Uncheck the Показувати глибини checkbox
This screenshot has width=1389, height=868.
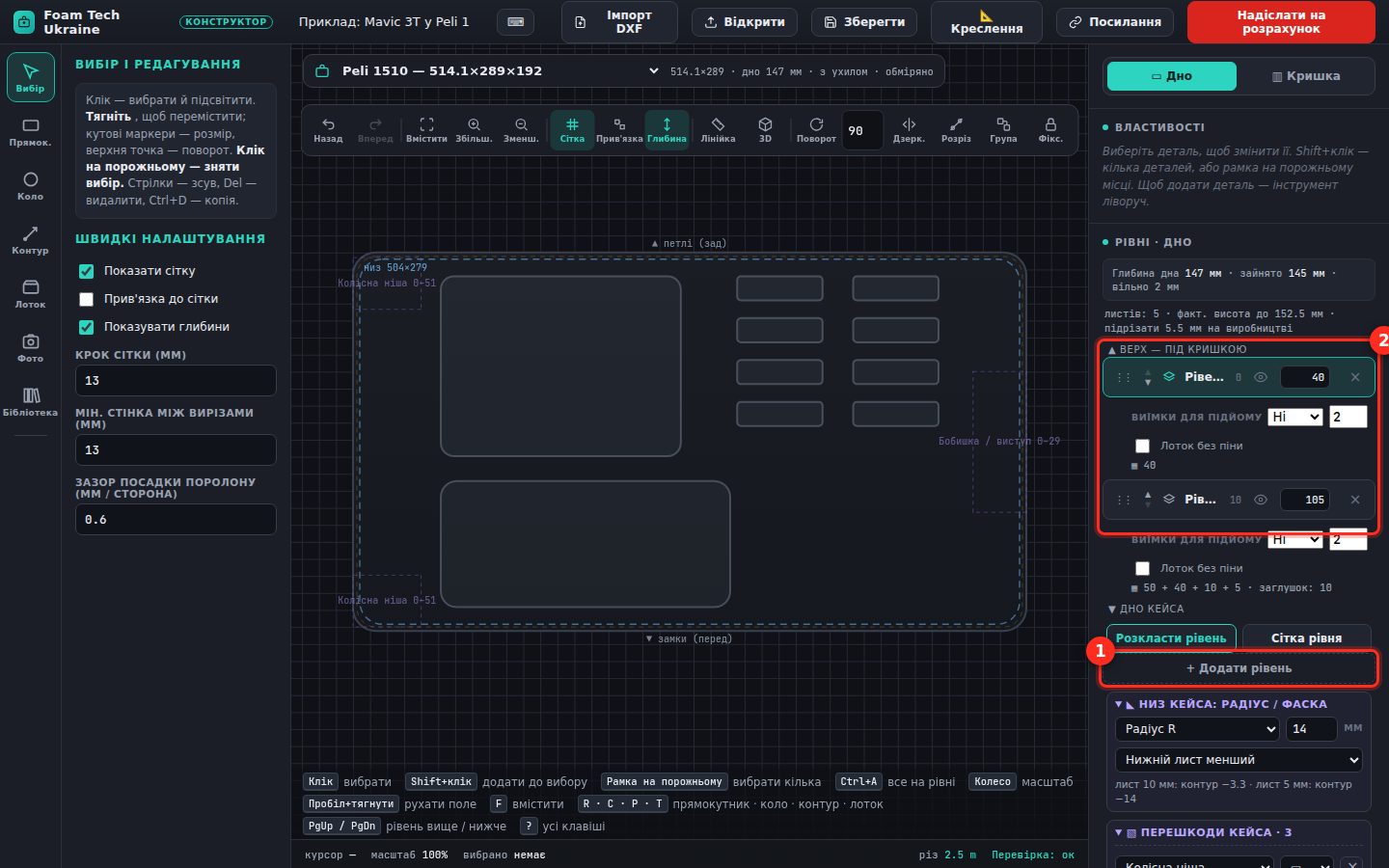(87, 327)
